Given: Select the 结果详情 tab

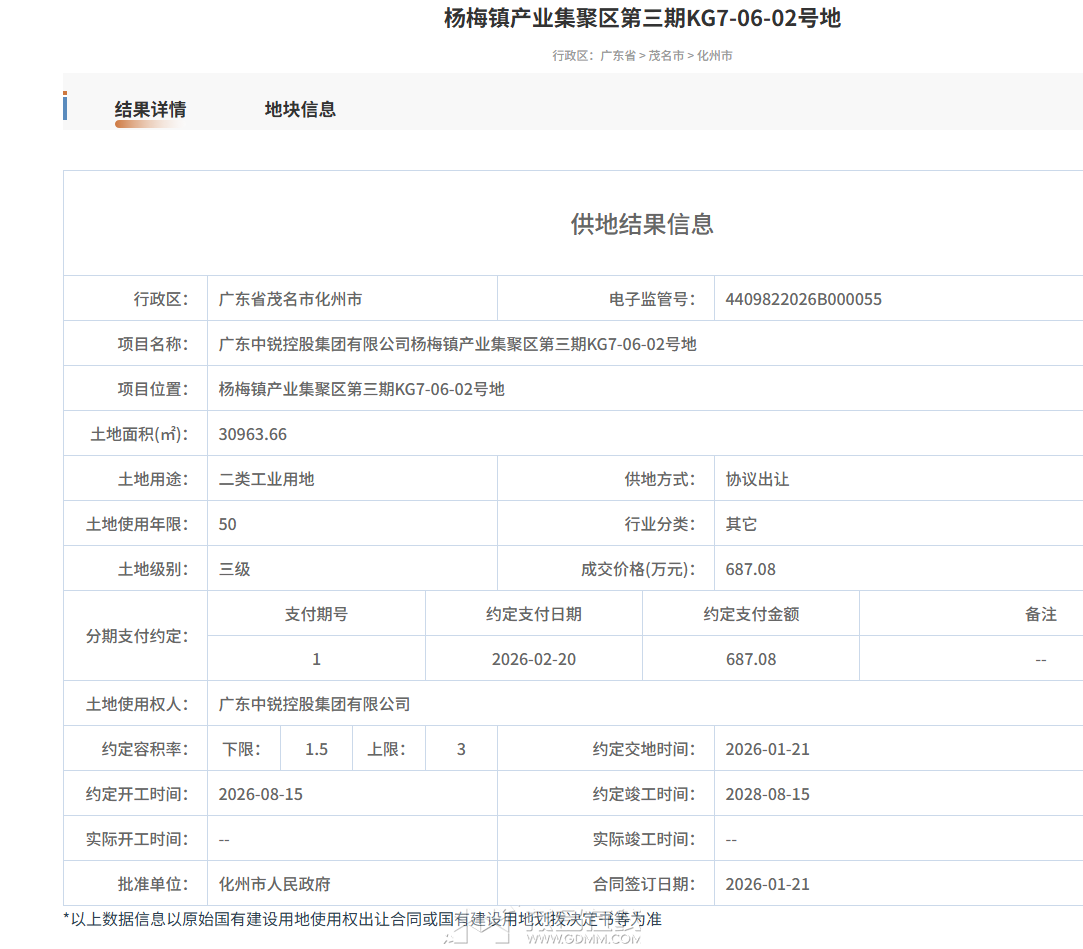Looking at the screenshot, I should [x=150, y=110].
